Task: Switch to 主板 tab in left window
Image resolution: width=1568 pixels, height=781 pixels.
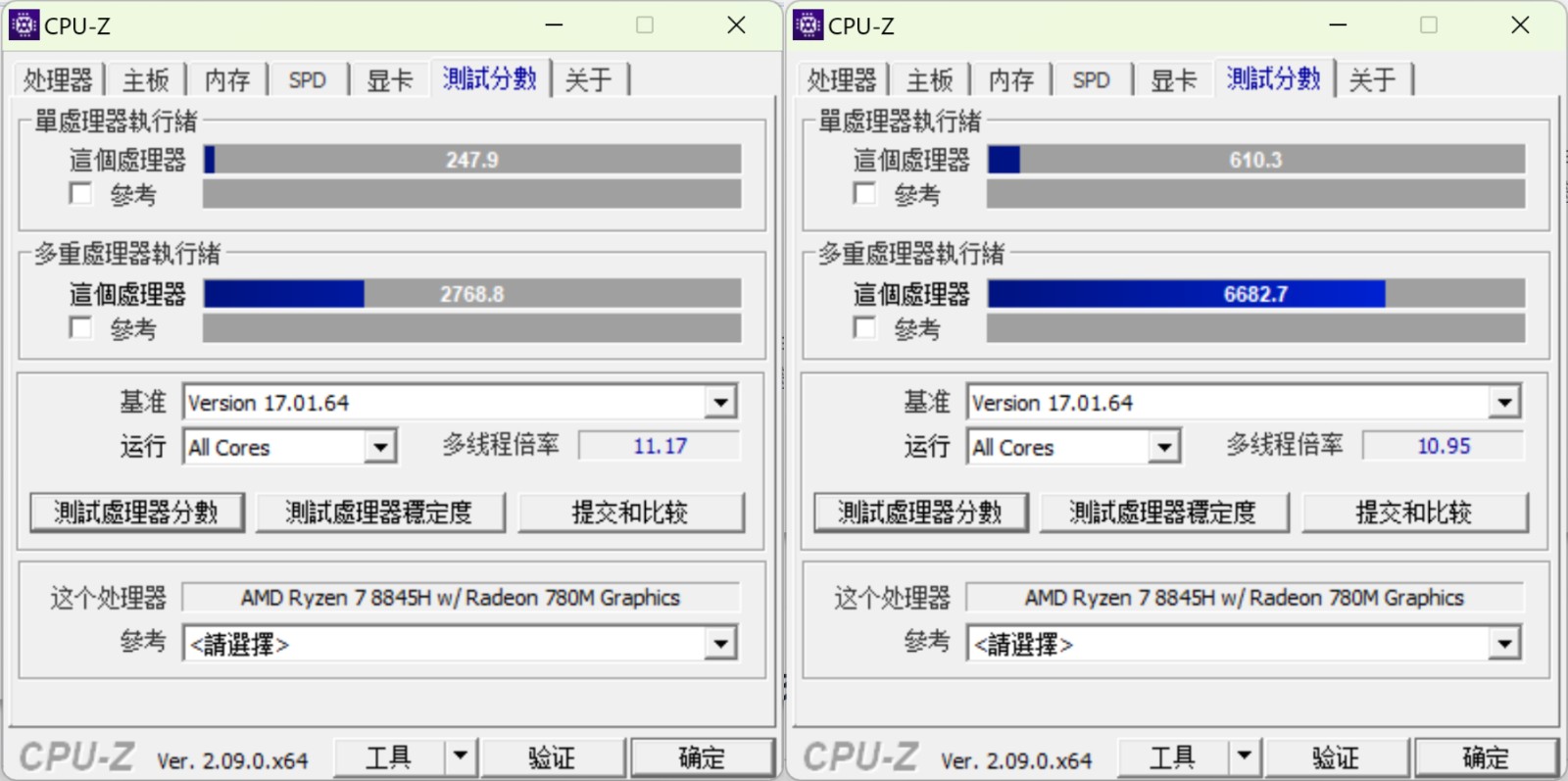Action: coord(146,79)
